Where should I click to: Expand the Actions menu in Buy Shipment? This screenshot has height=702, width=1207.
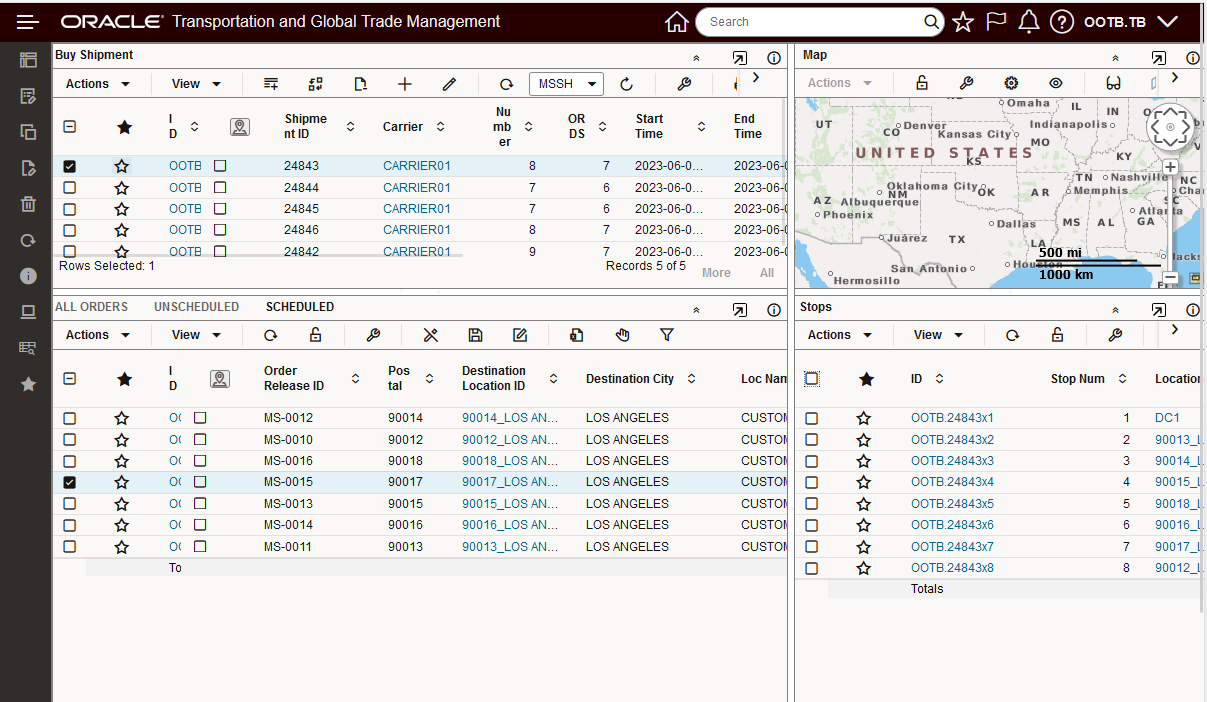(98, 84)
